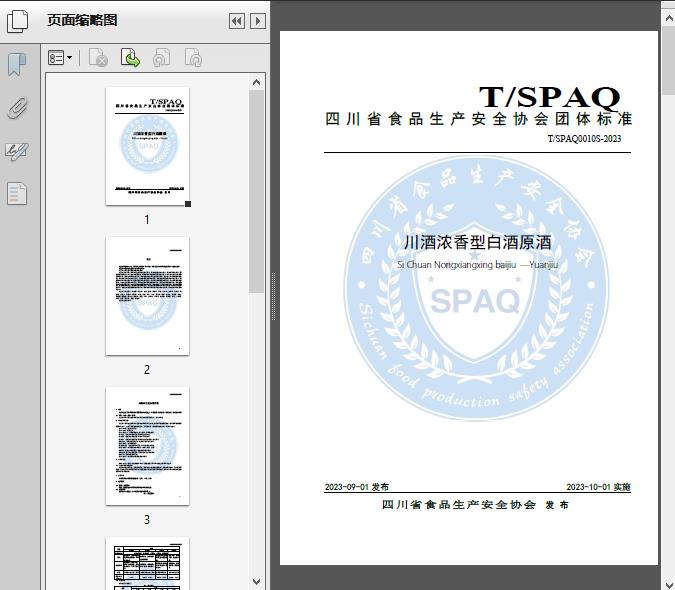The width and height of the screenshot is (675, 590).
Task: Select the partially visible page 4 thumbnail
Action: coord(147,563)
